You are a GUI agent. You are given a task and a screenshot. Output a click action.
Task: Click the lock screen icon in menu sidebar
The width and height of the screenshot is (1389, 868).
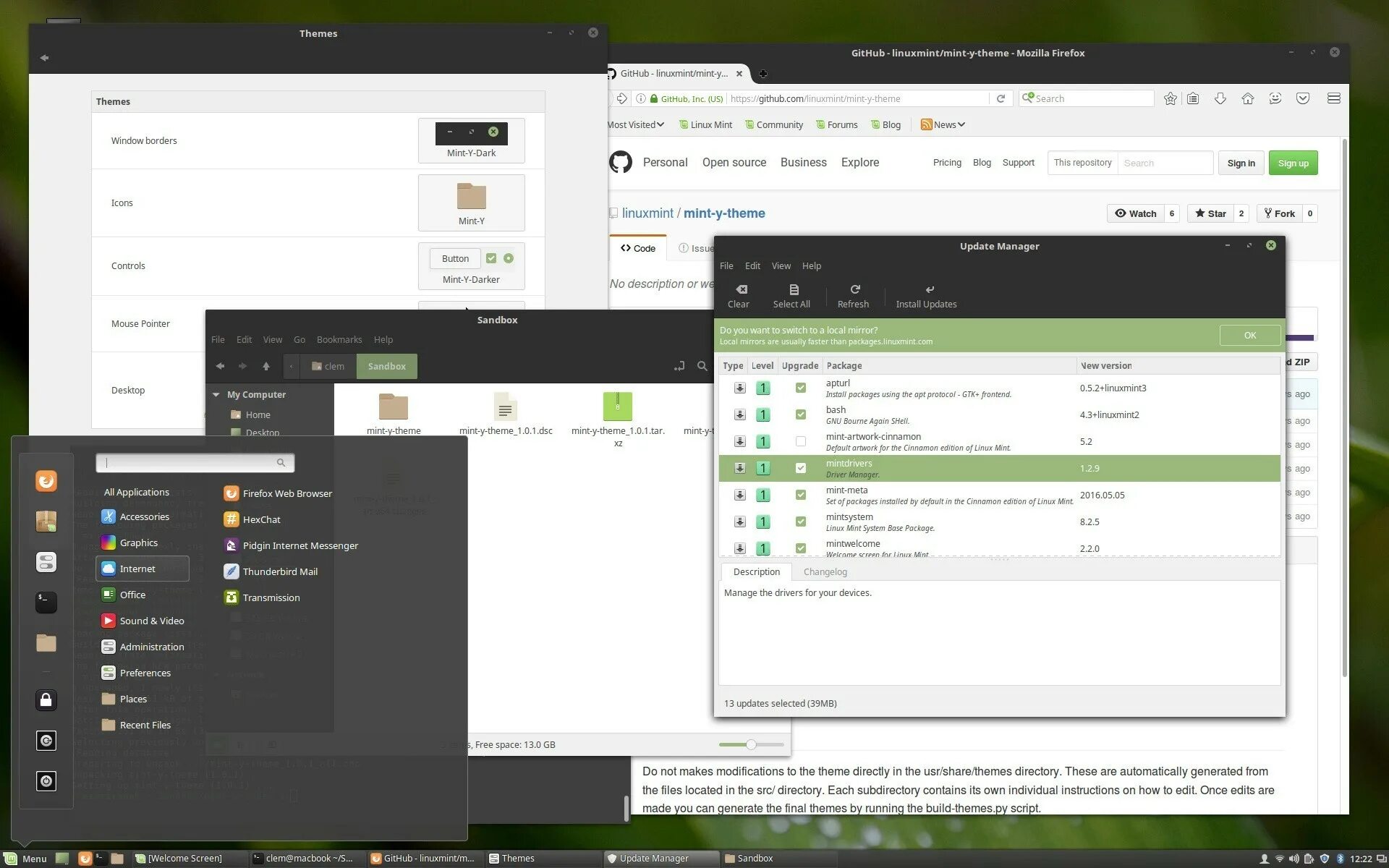click(x=46, y=699)
